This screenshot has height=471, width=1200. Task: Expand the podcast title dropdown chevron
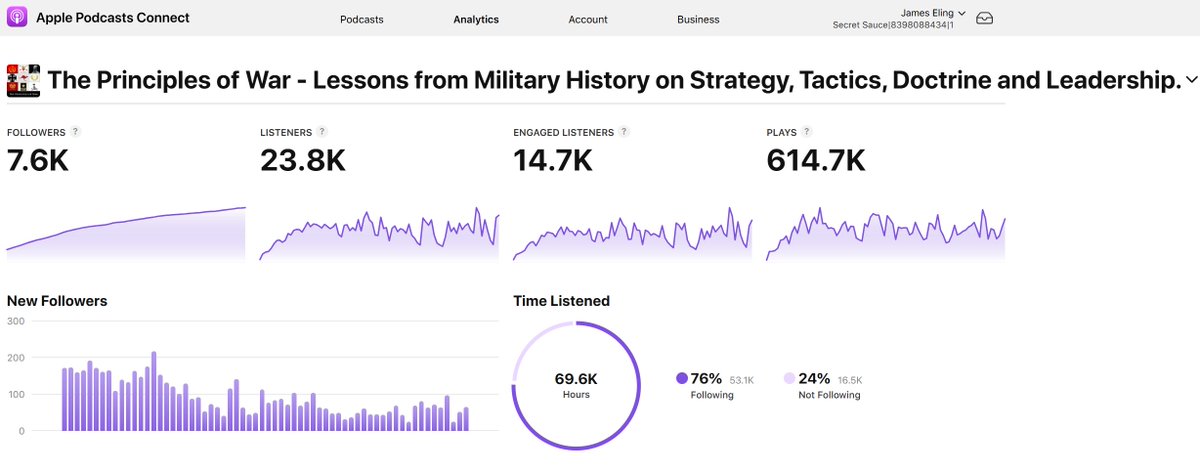coord(1192,80)
